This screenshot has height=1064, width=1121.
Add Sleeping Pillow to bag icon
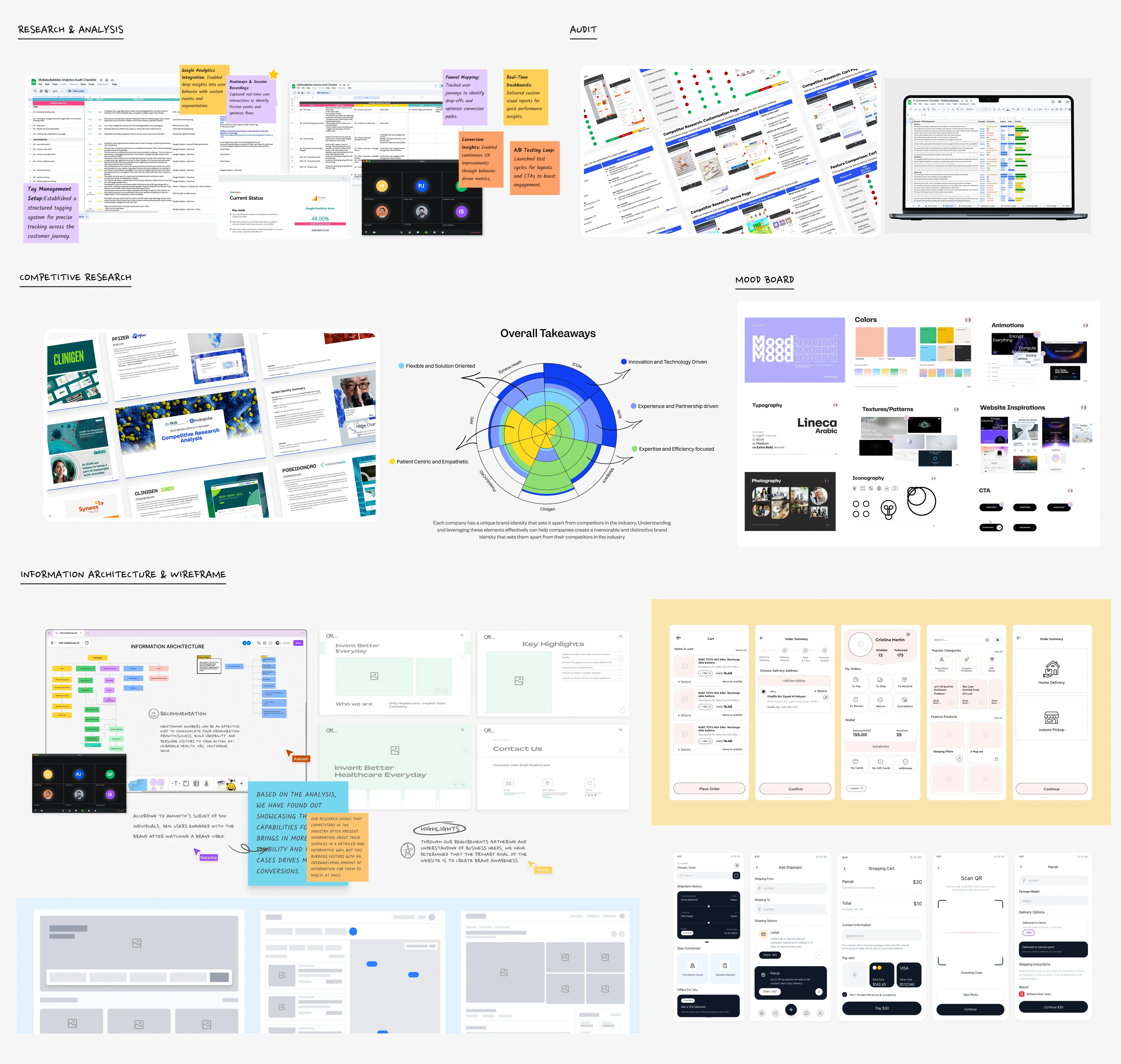pos(959,759)
